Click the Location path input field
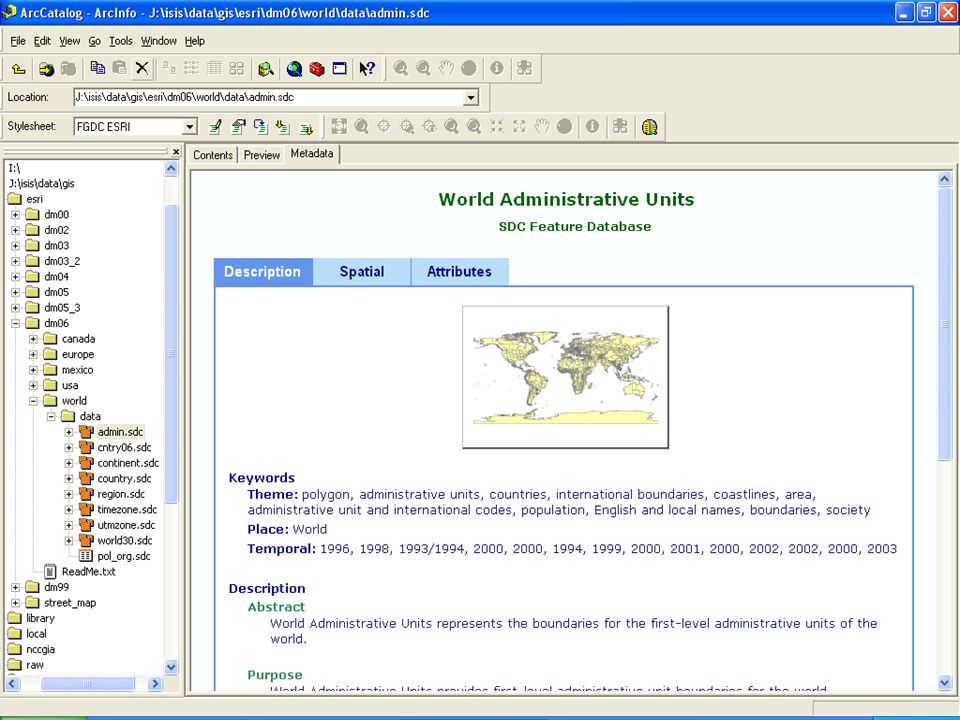 click(269, 97)
